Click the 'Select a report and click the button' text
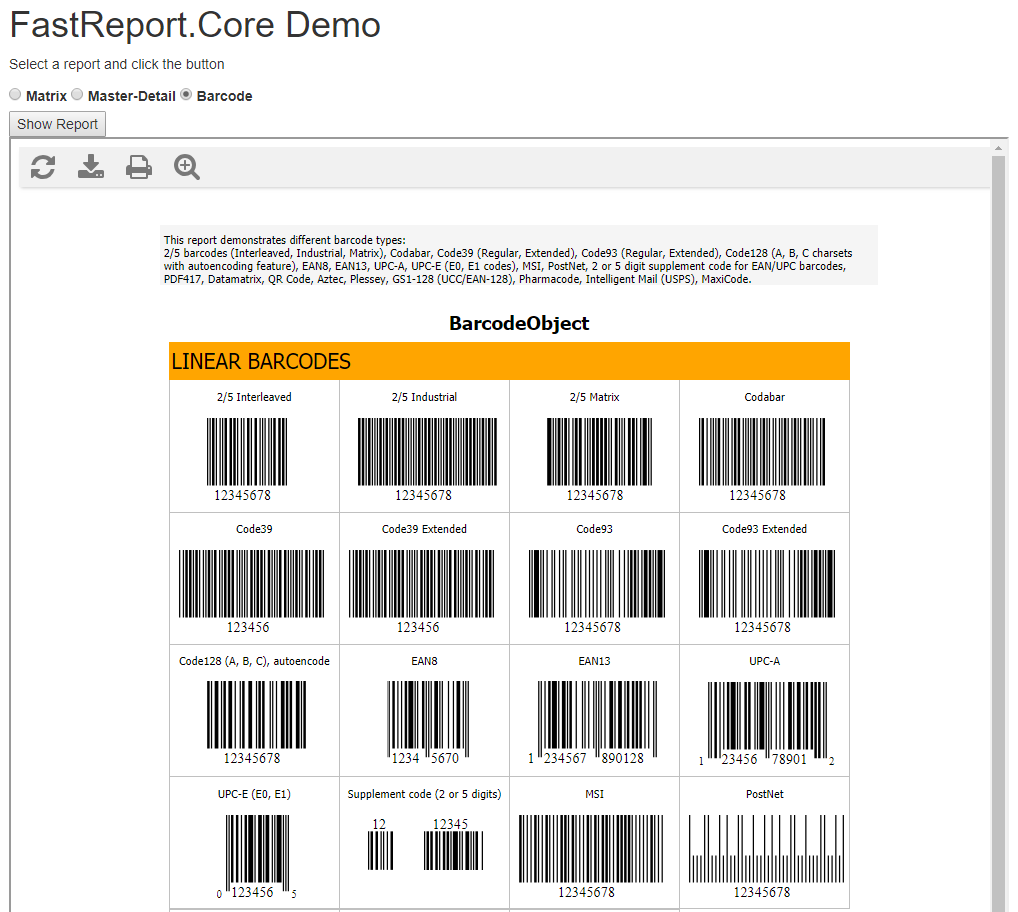The height and width of the screenshot is (912, 1018). tap(117, 64)
